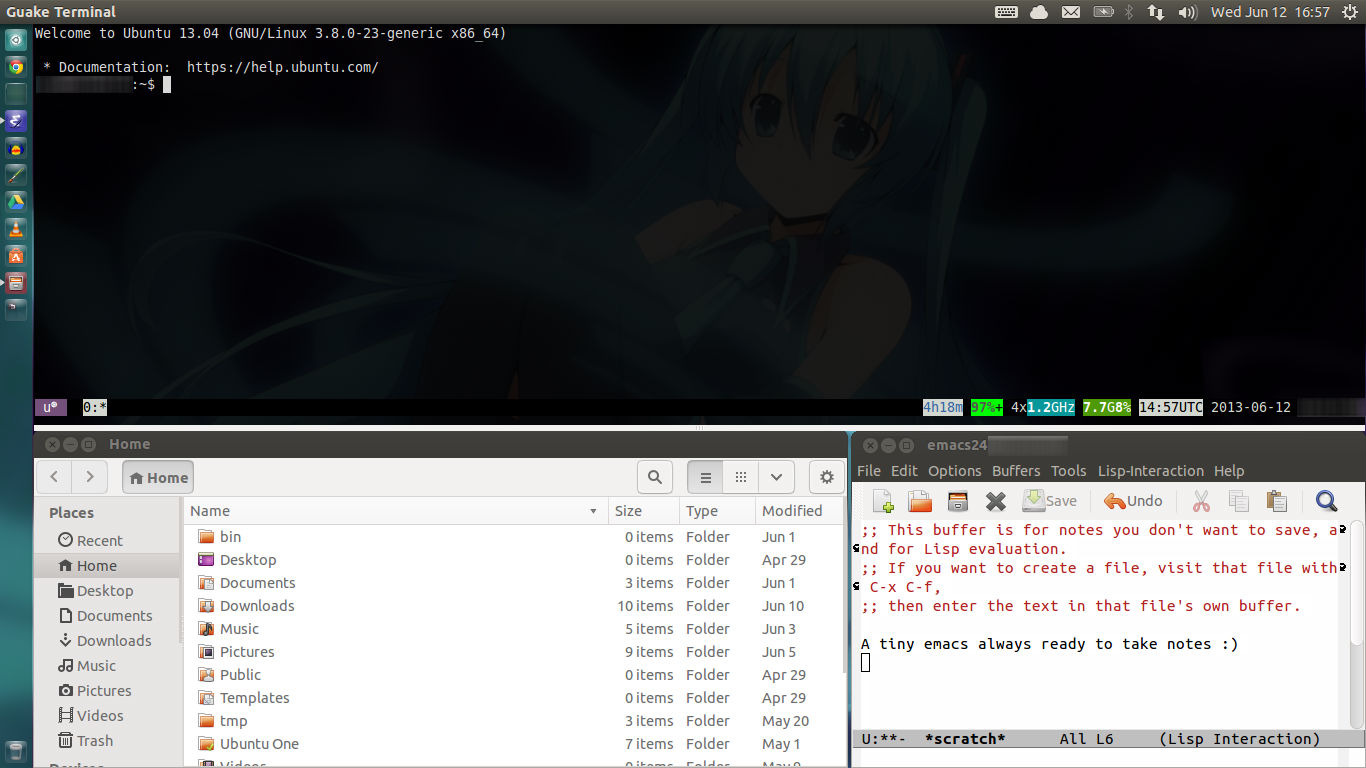Click the Name column sort arrow
This screenshot has width=1366, height=768.
[x=594, y=511]
